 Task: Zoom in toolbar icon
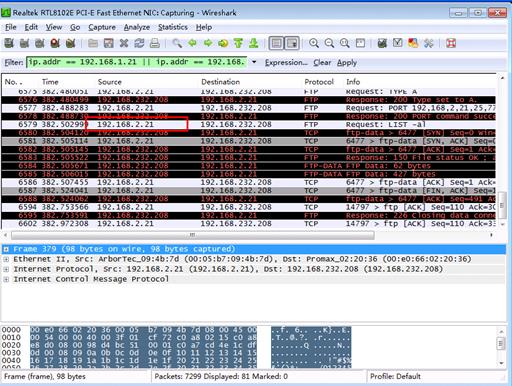coord(314,43)
